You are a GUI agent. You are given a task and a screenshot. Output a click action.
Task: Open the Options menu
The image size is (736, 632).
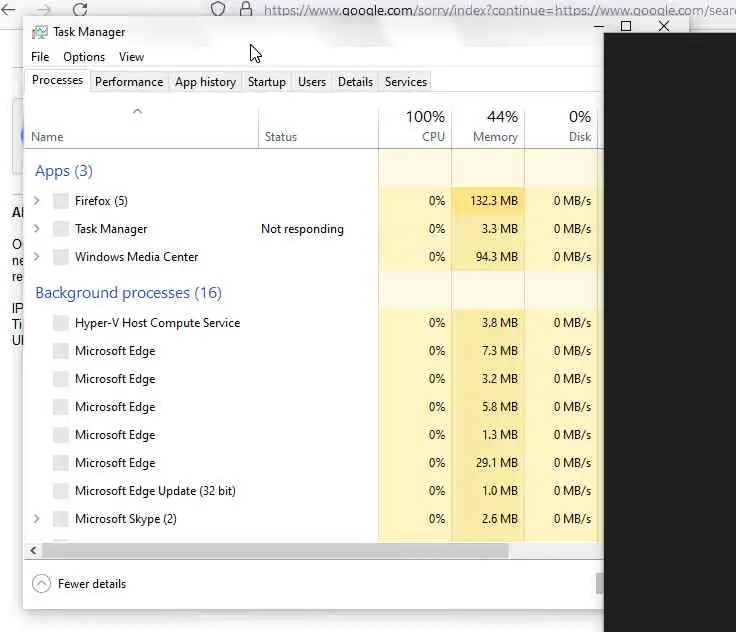click(x=84, y=57)
